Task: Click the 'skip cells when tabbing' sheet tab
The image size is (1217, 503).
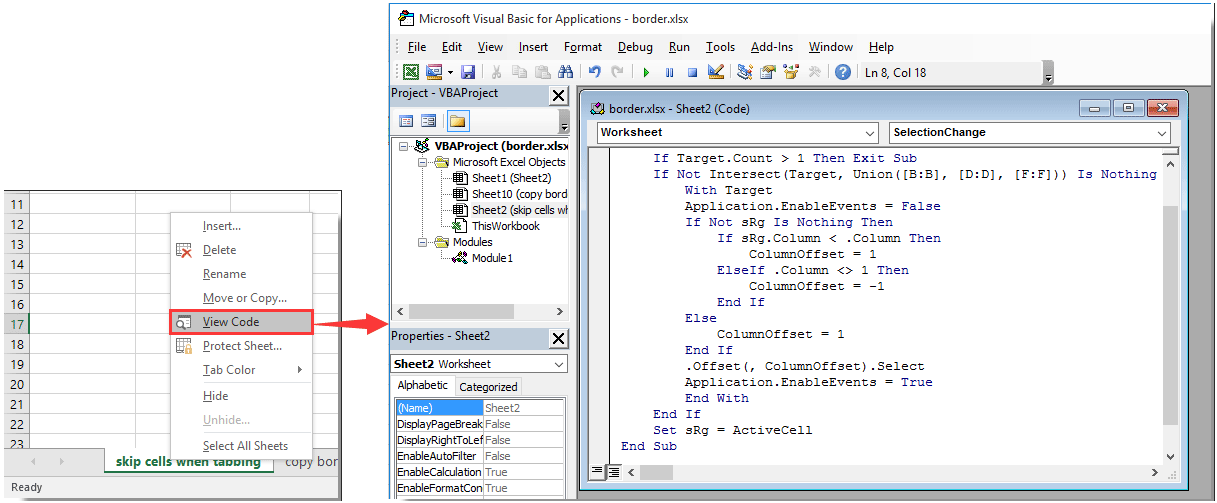Action: click(x=188, y=462)
